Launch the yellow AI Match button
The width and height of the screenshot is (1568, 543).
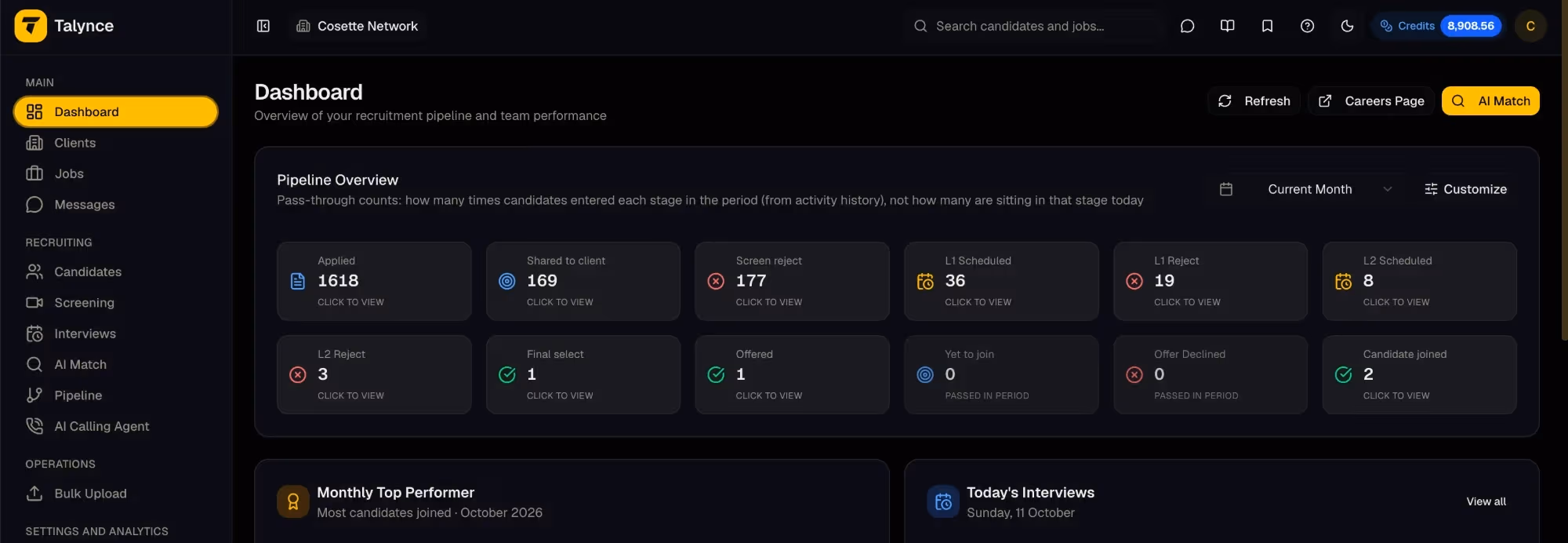[x=1490, y=100]
